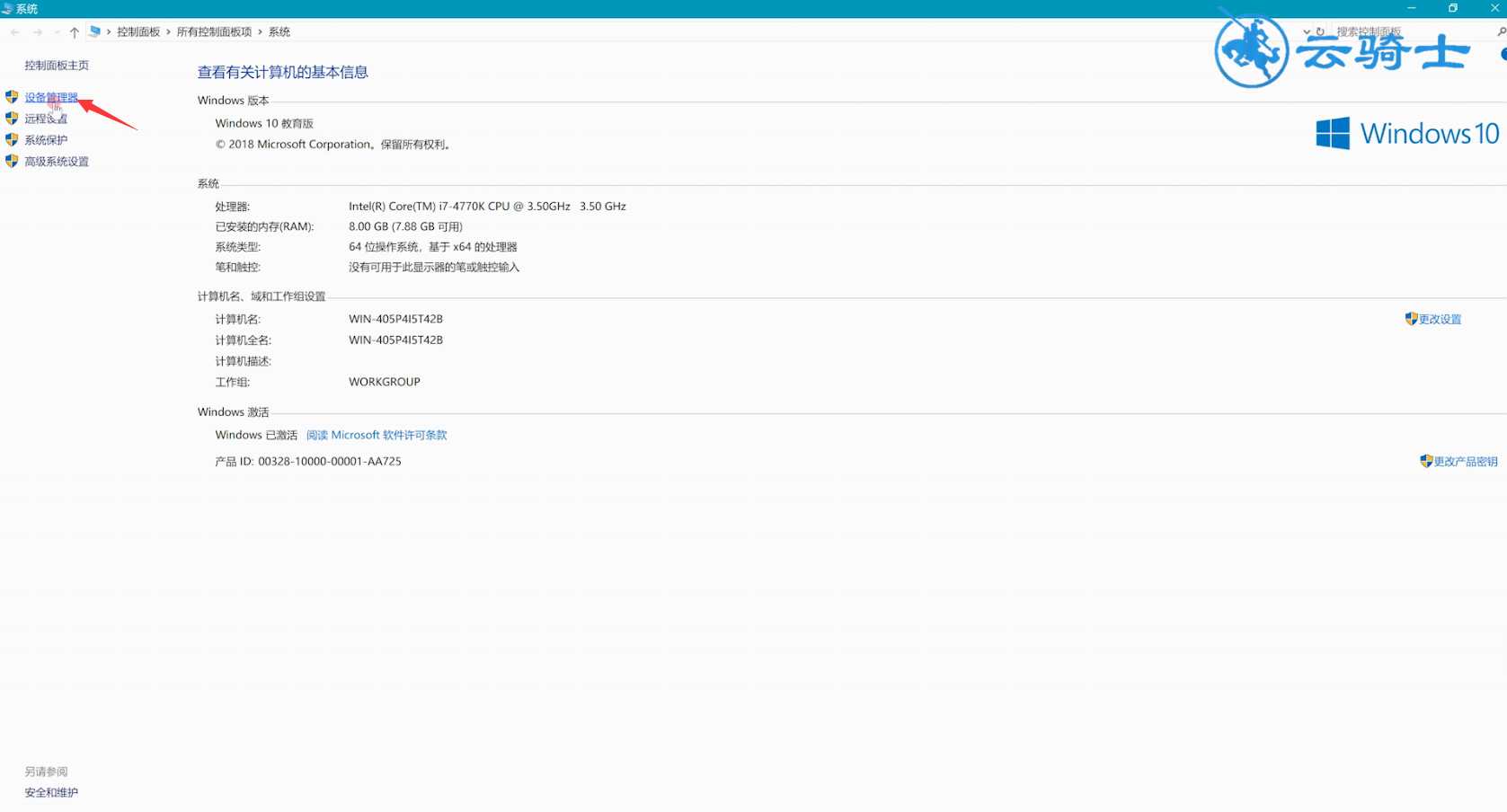The height and width of the screenshot is (812, 1507).
Task: Restore down the System window
Action: pos(1453,8)
